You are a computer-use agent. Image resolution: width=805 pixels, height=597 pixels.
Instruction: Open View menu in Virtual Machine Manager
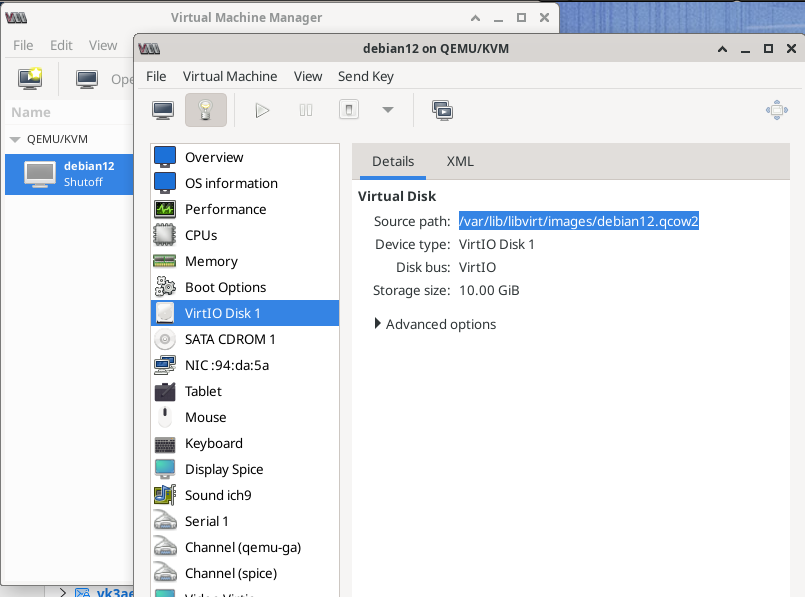(103, 45)
